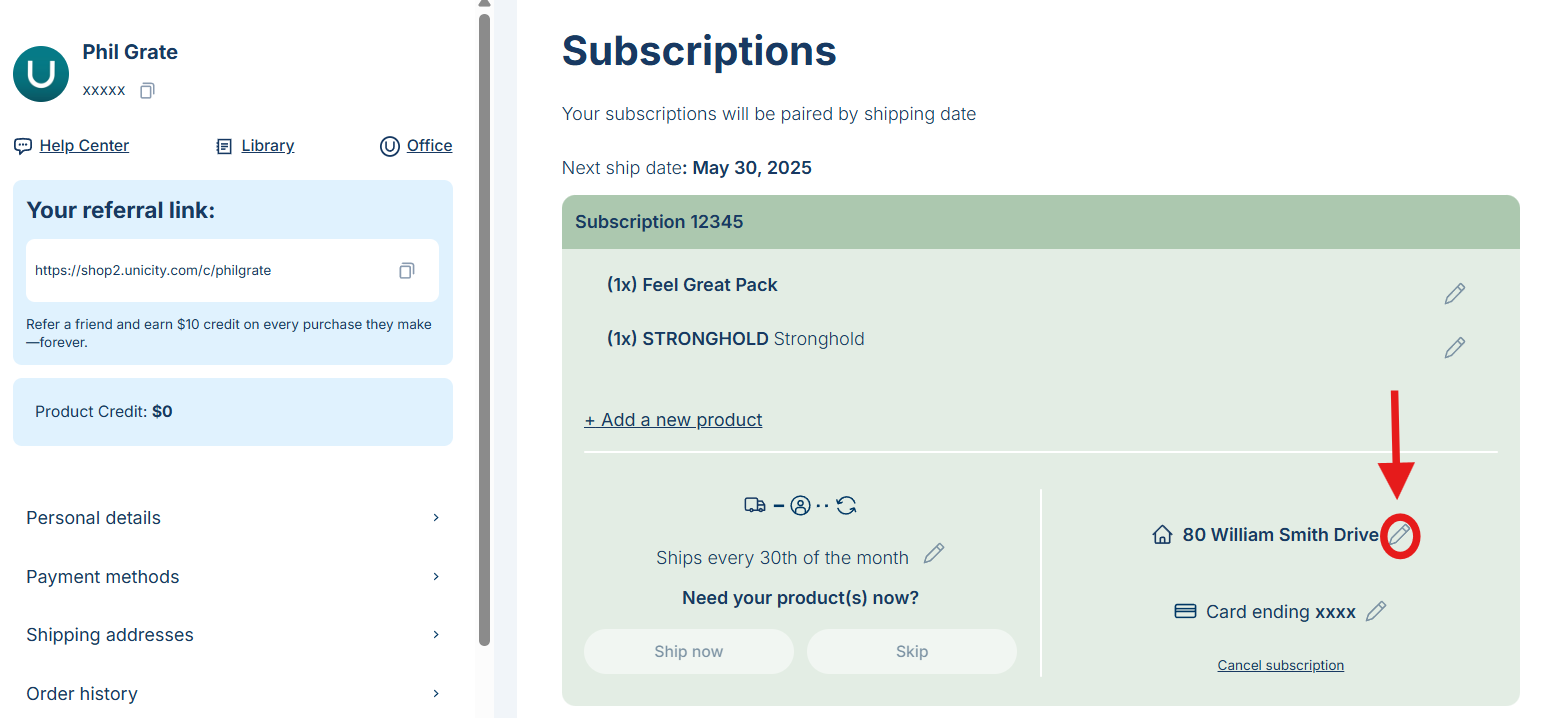This screenshot has width=1552, height=718.
Task: Expand the Shipping addresses section
Action: [x=233, y=635]
